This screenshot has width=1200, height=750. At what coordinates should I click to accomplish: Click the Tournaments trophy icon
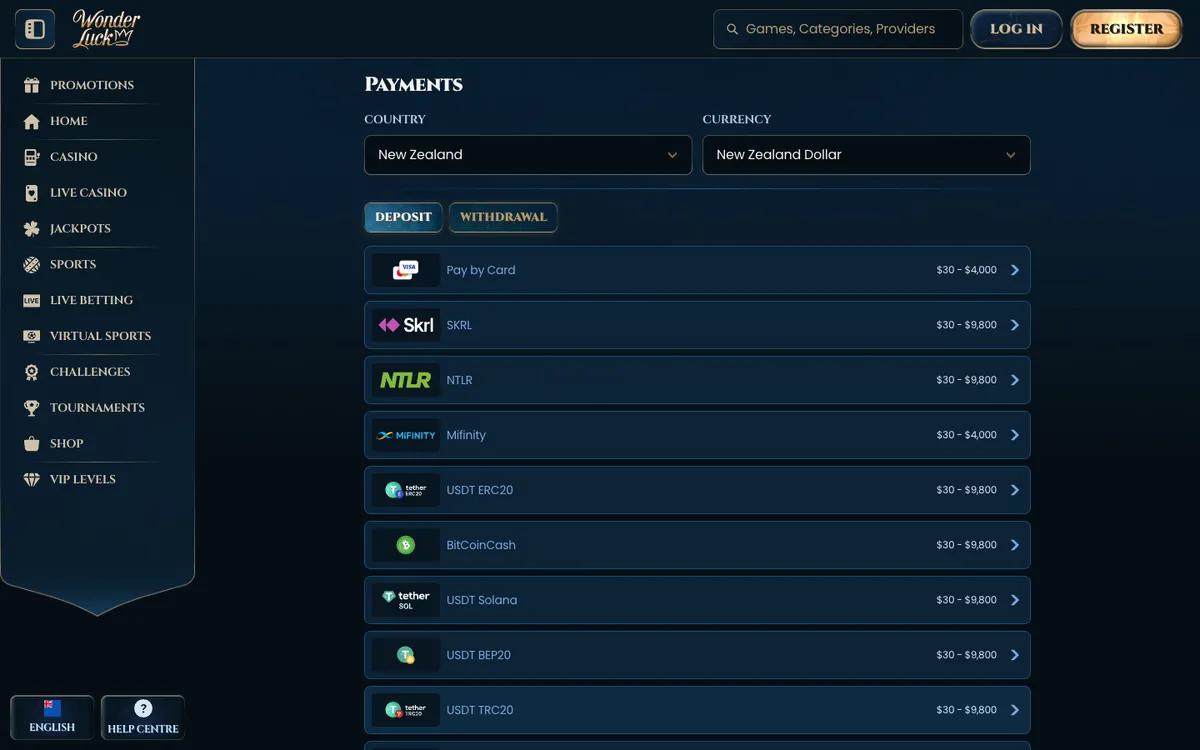(x=32, y=408)
